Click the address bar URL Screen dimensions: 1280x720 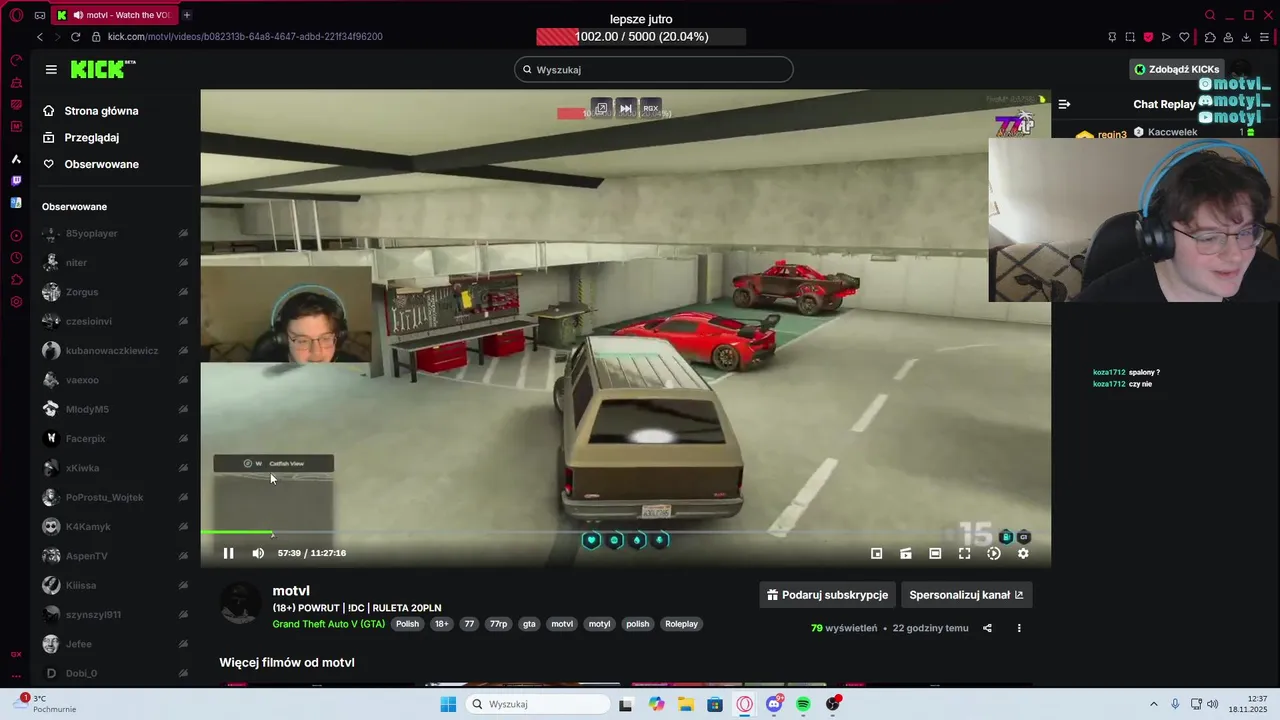click(x=245, y=36)
